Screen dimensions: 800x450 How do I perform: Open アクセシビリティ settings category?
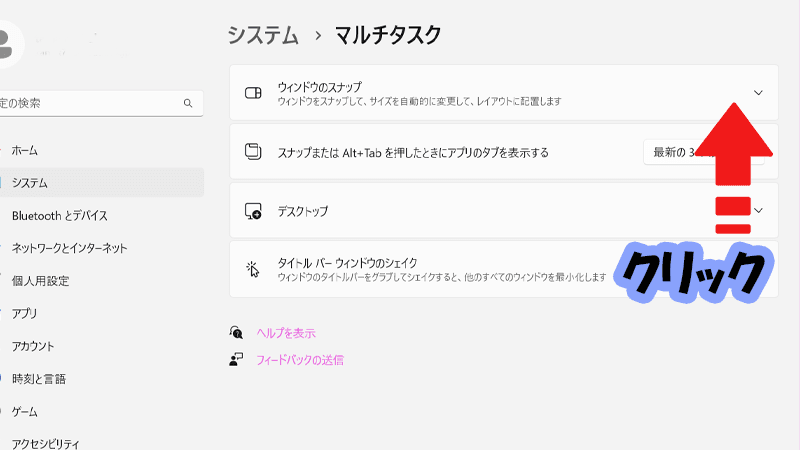click(45, 443)
